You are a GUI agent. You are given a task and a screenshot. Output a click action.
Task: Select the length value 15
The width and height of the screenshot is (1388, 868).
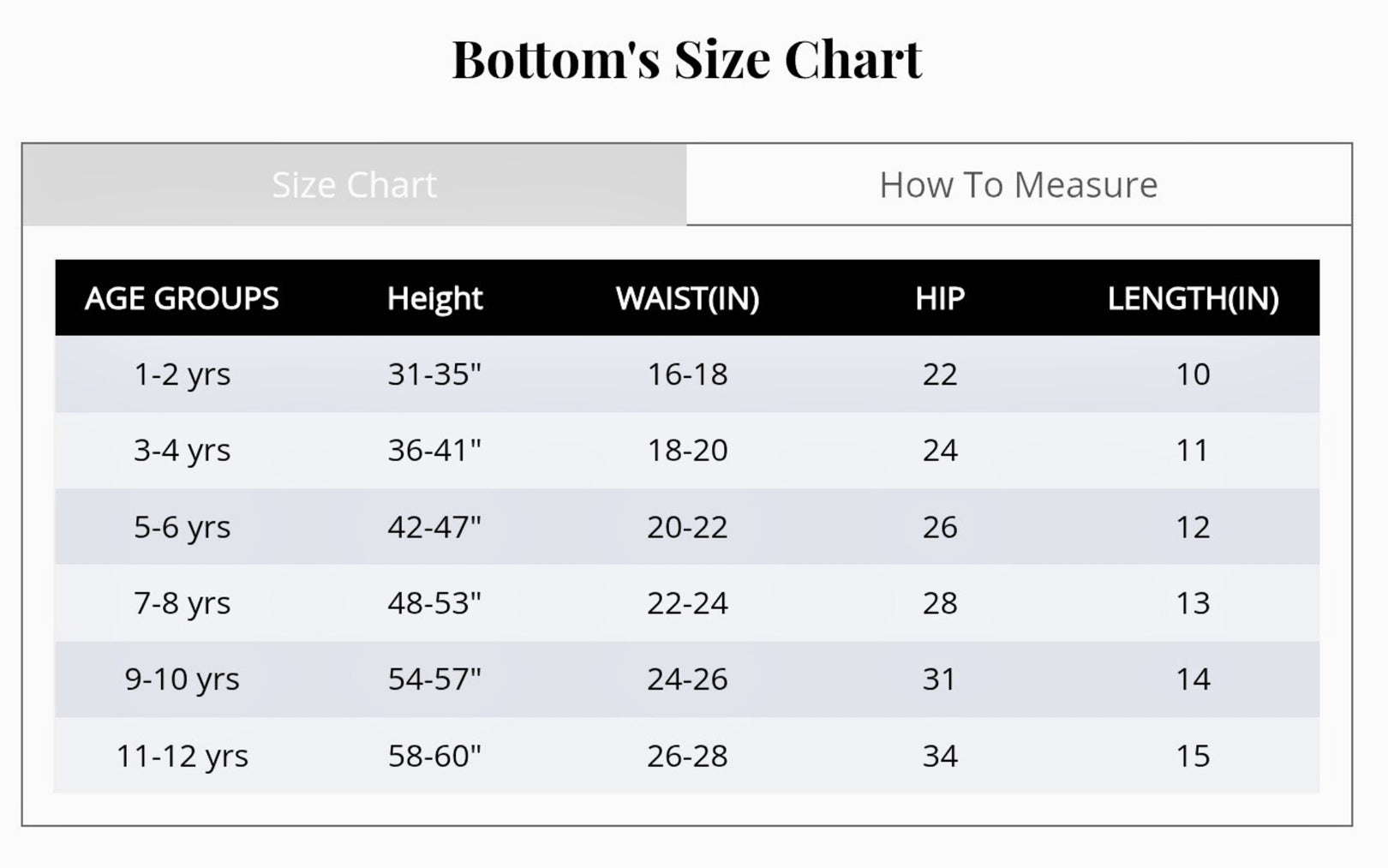click(1192, 756)
